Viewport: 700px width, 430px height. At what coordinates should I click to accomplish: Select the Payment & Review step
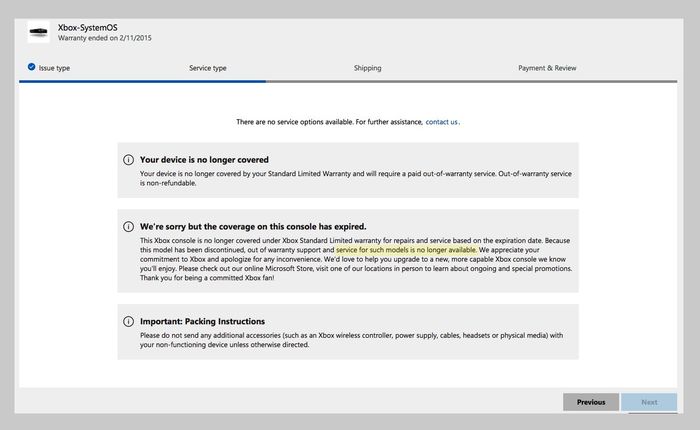pos(547,68)
